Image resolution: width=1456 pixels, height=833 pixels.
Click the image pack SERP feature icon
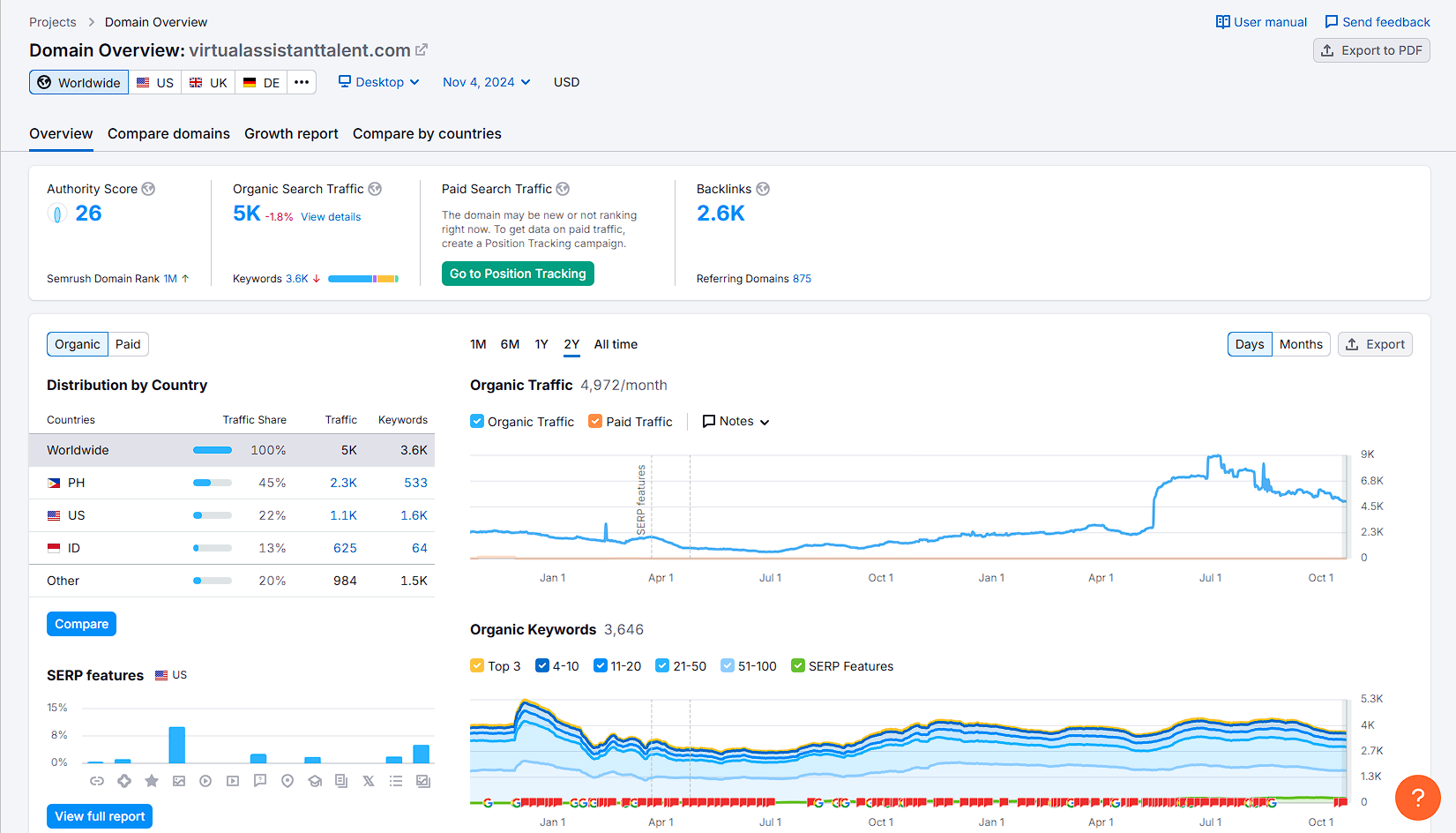coord(423,781)
